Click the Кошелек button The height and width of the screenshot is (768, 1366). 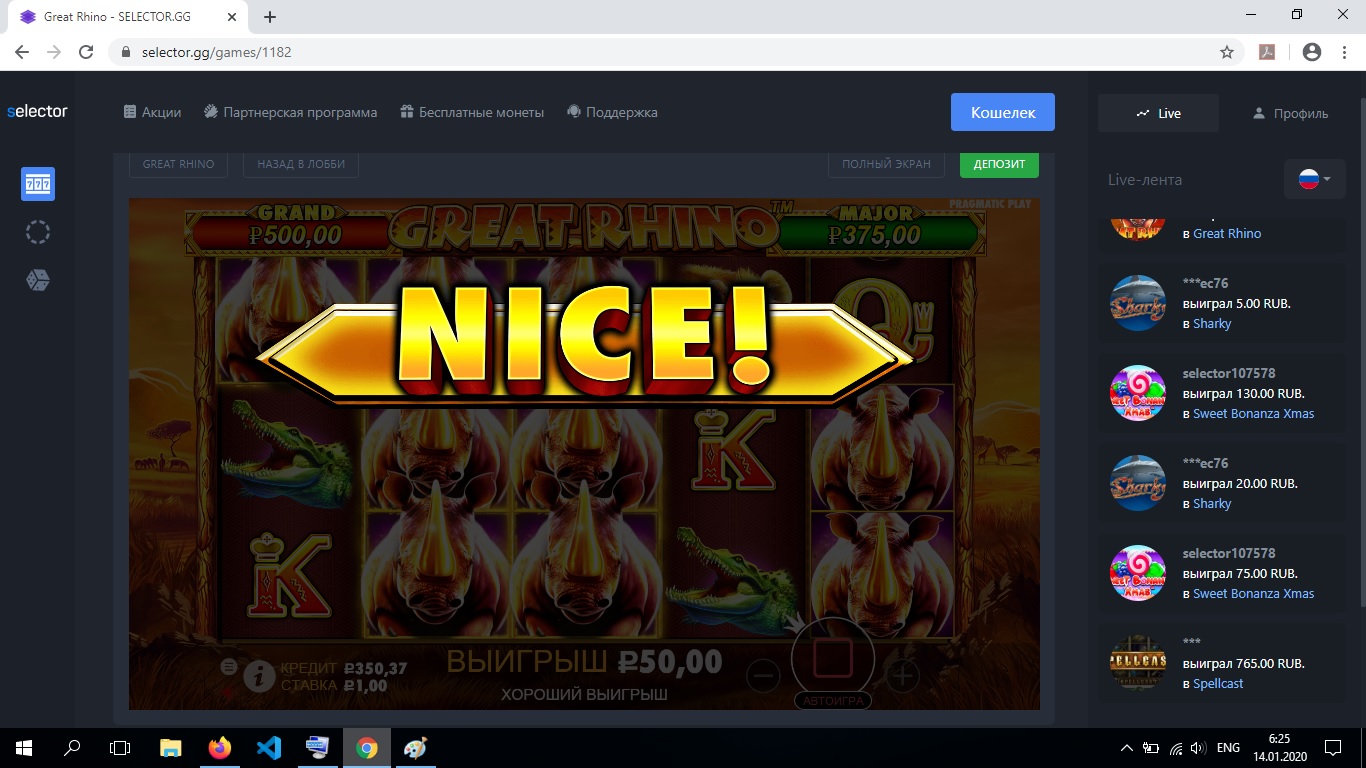pyautogui.click(x=1002, y=112)
